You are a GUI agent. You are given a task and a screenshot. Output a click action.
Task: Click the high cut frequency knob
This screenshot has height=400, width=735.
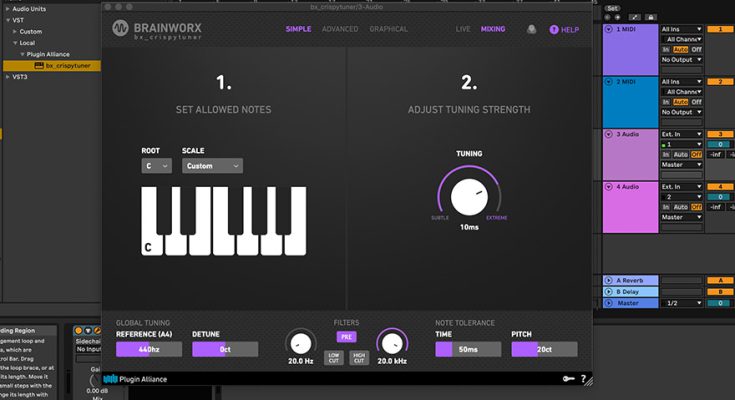pyautogui.click(x=391, y=340)
